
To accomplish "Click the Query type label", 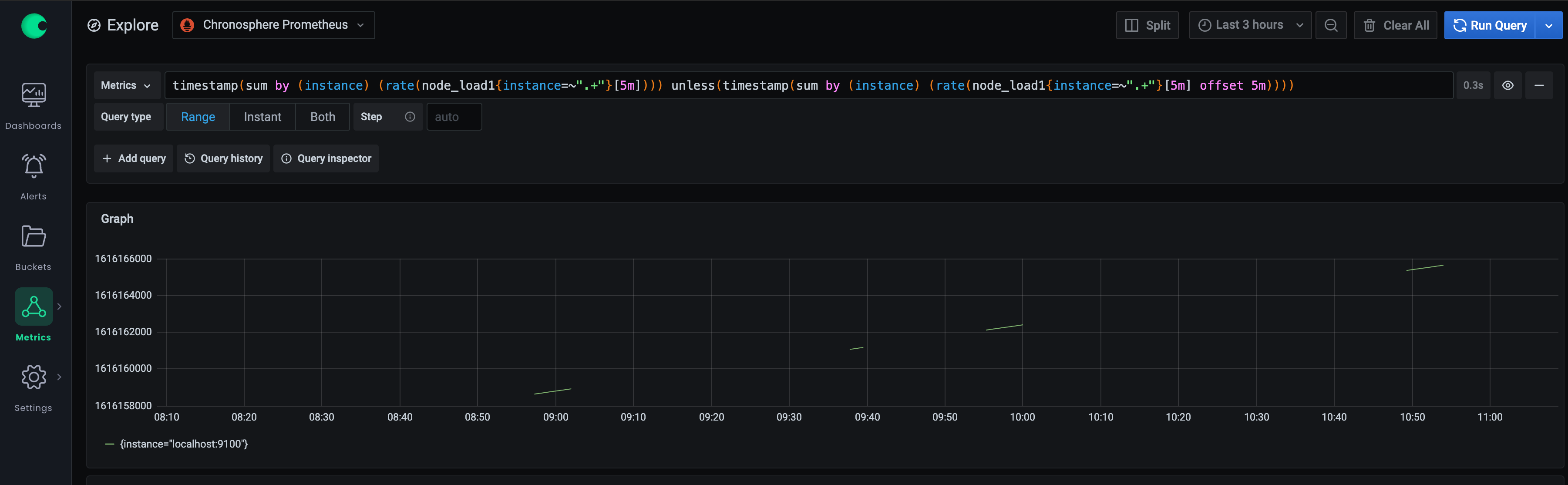I will point(126,117).
